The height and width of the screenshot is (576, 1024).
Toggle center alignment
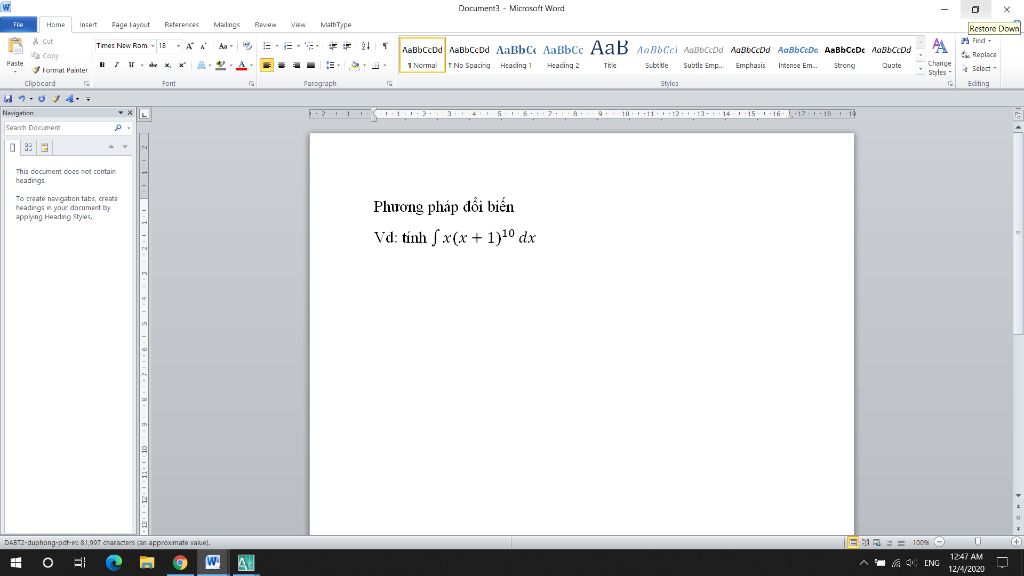(281, 65)
